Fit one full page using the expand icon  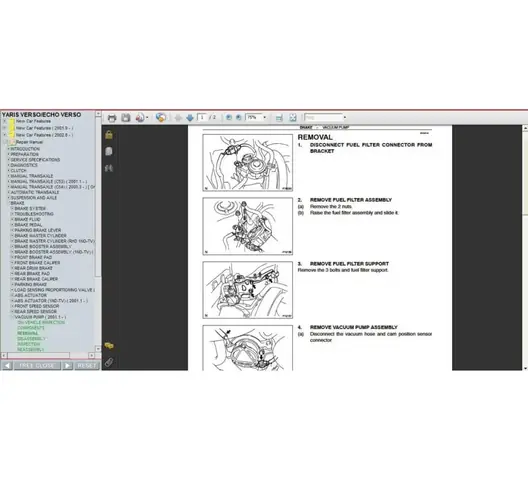pyautogui.click(x=293, y=118)
